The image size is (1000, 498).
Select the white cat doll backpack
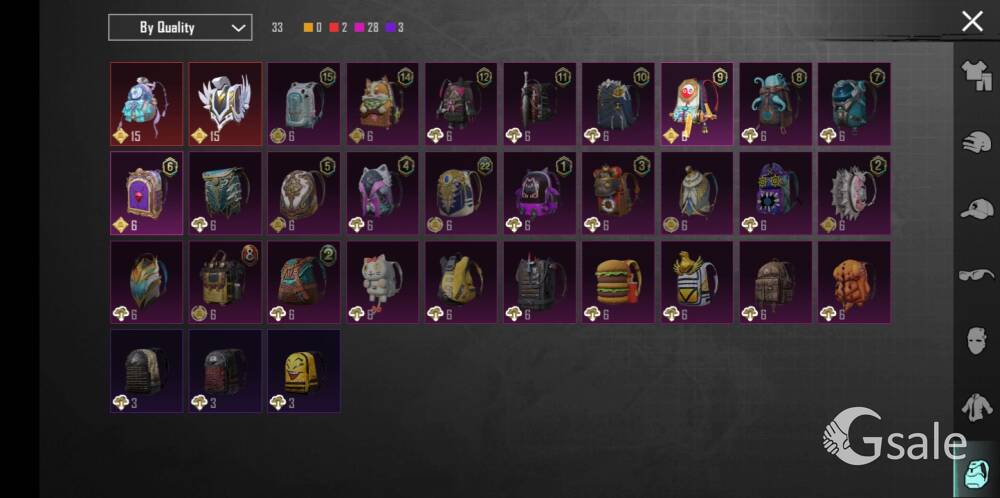(382, 282)
